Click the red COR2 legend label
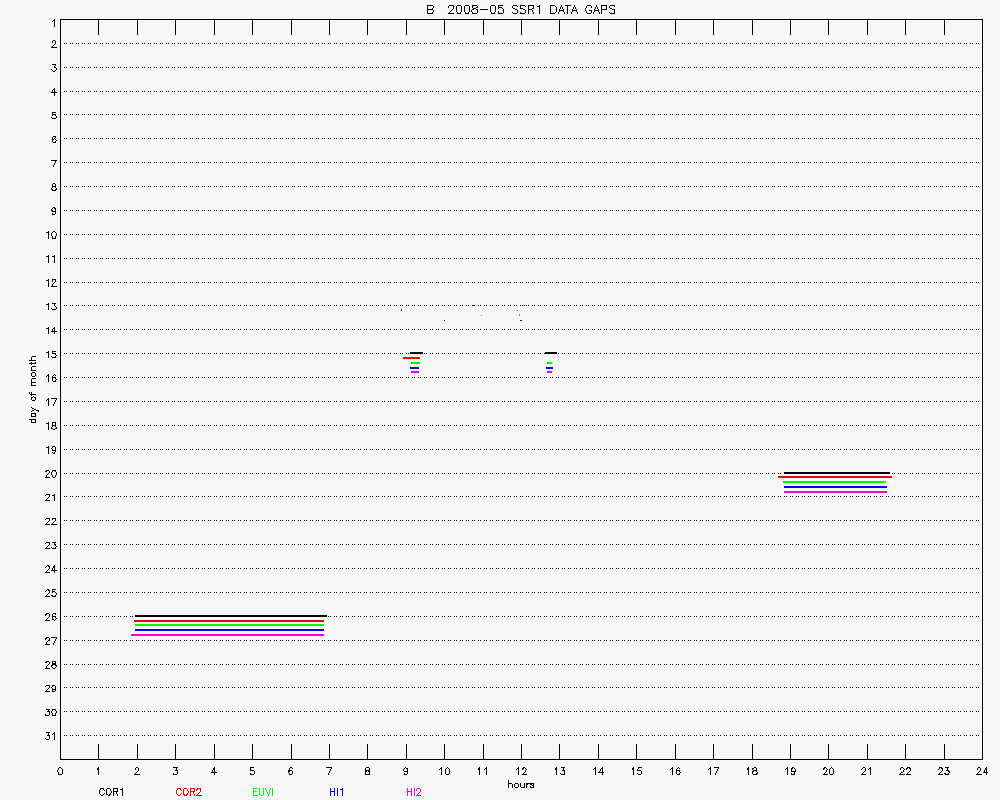 pyautogui.click(x=188, y=792)
